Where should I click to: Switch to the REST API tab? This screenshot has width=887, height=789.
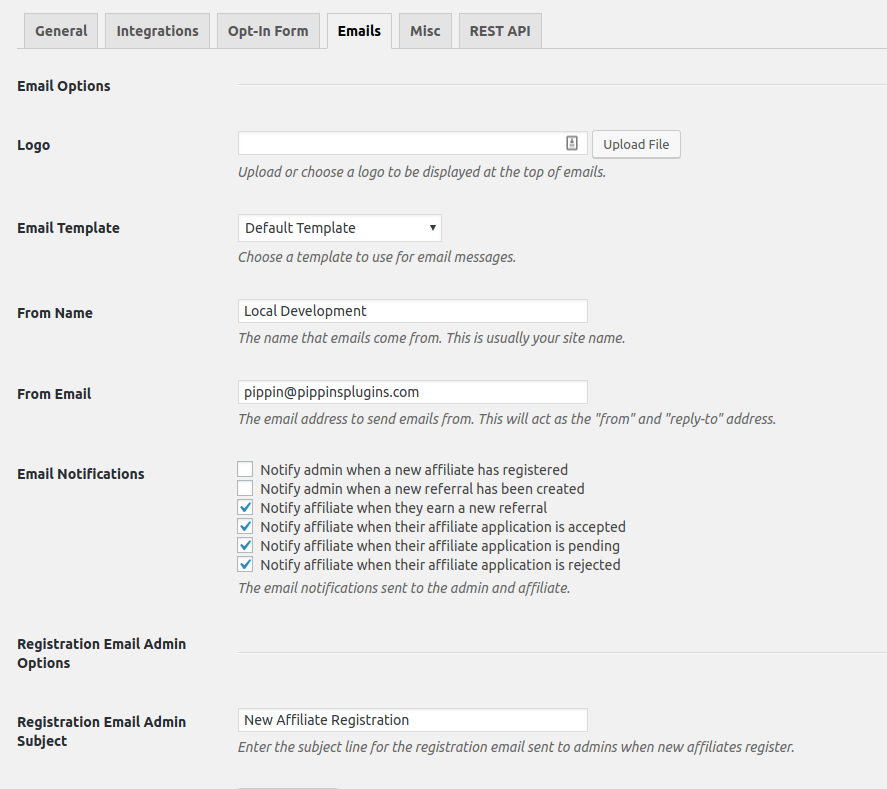500,31
